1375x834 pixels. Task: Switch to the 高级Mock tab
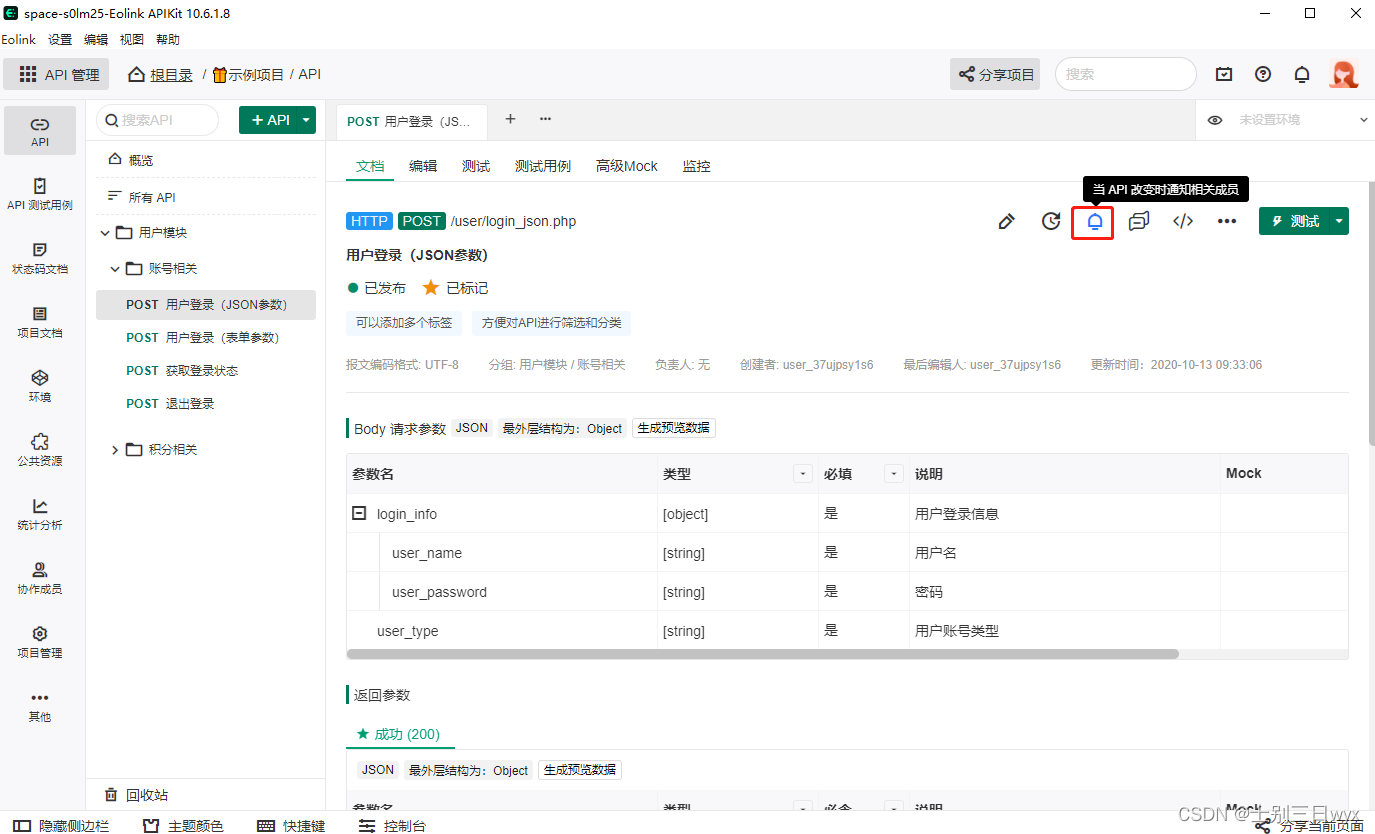627,166
